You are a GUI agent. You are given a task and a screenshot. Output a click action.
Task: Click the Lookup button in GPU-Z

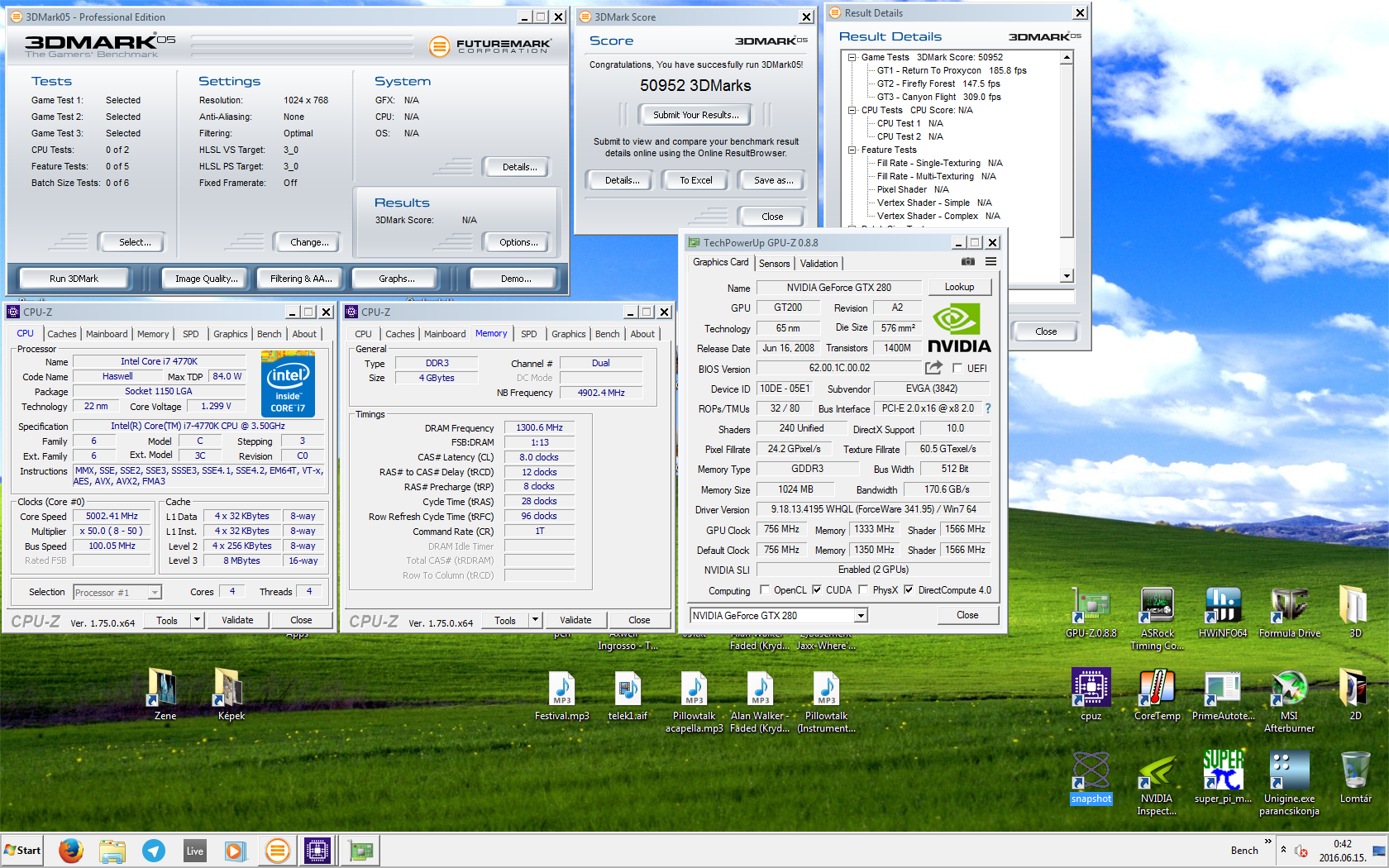(x=959, y=287)
